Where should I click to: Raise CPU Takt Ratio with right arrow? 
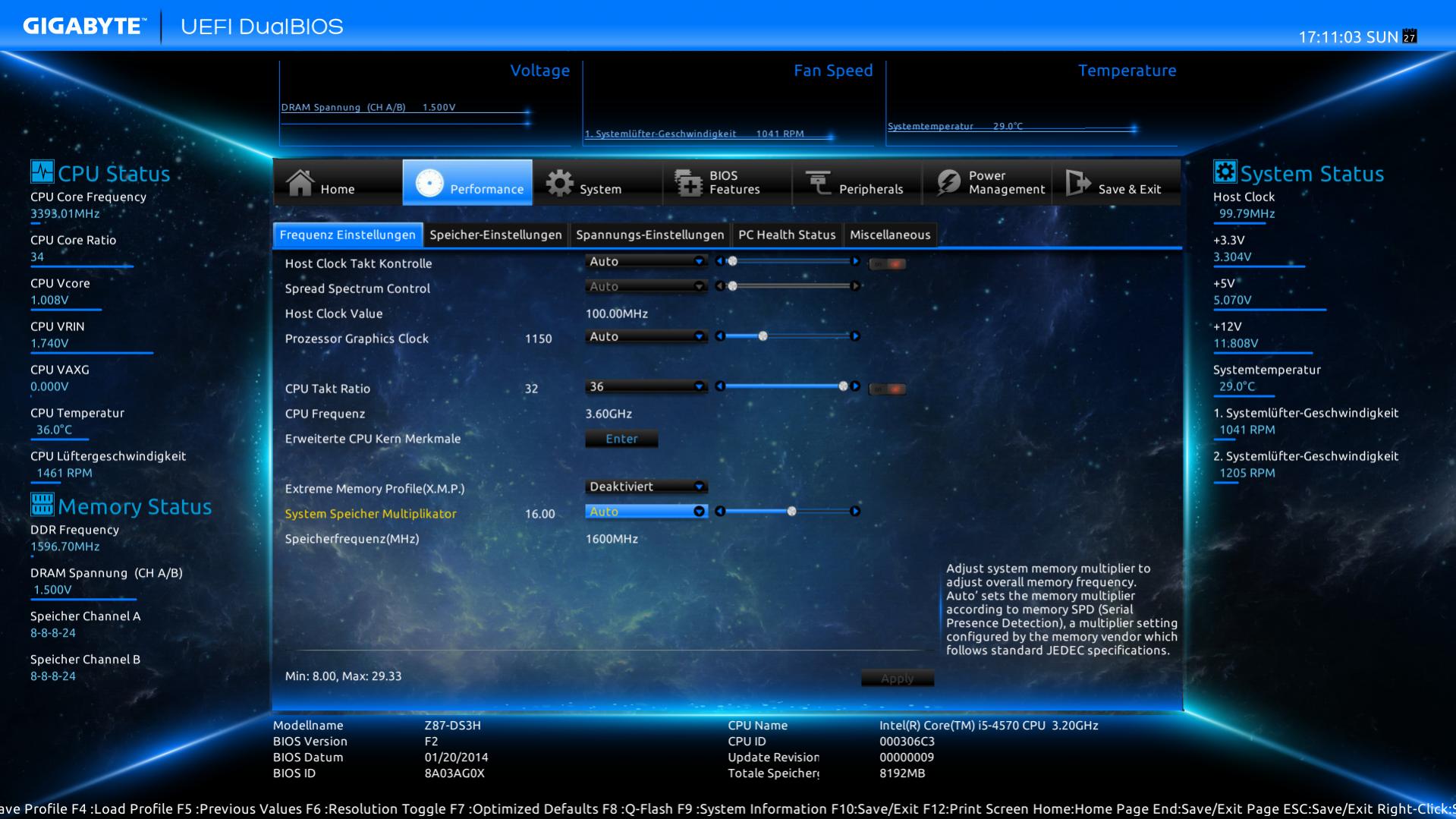855,386
